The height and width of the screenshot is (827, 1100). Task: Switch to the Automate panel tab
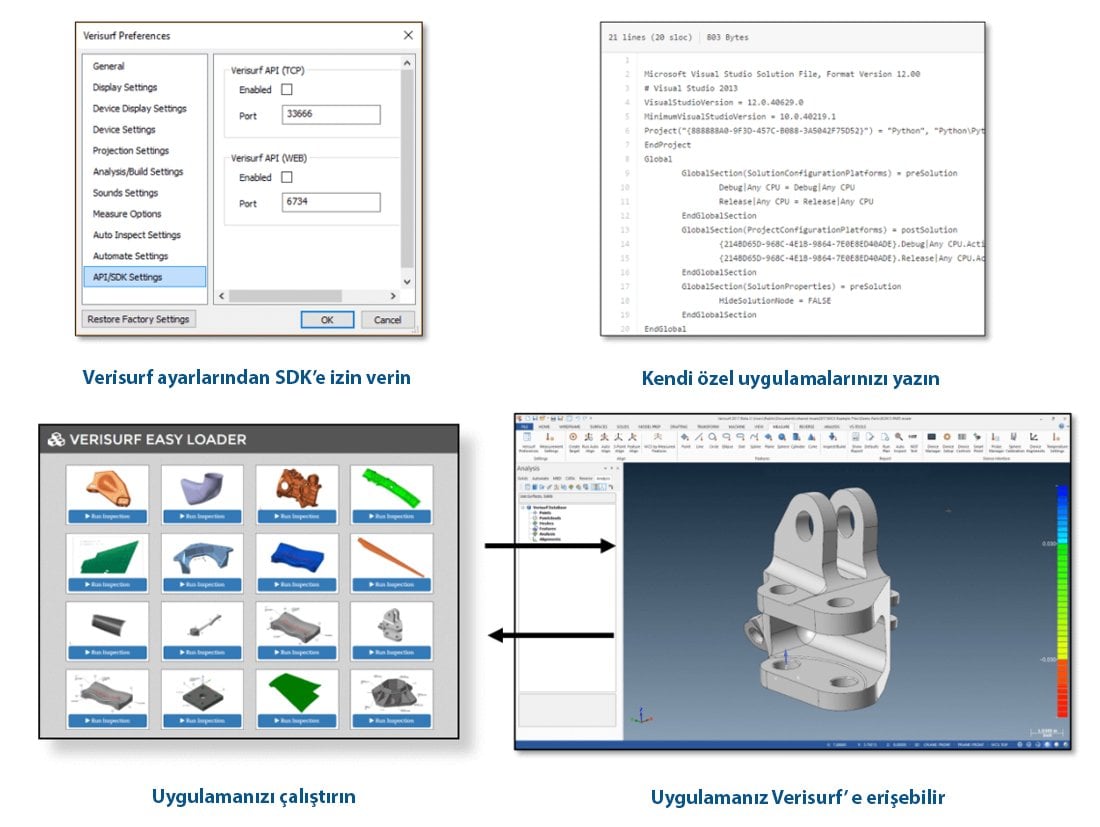tap(540, 478)
